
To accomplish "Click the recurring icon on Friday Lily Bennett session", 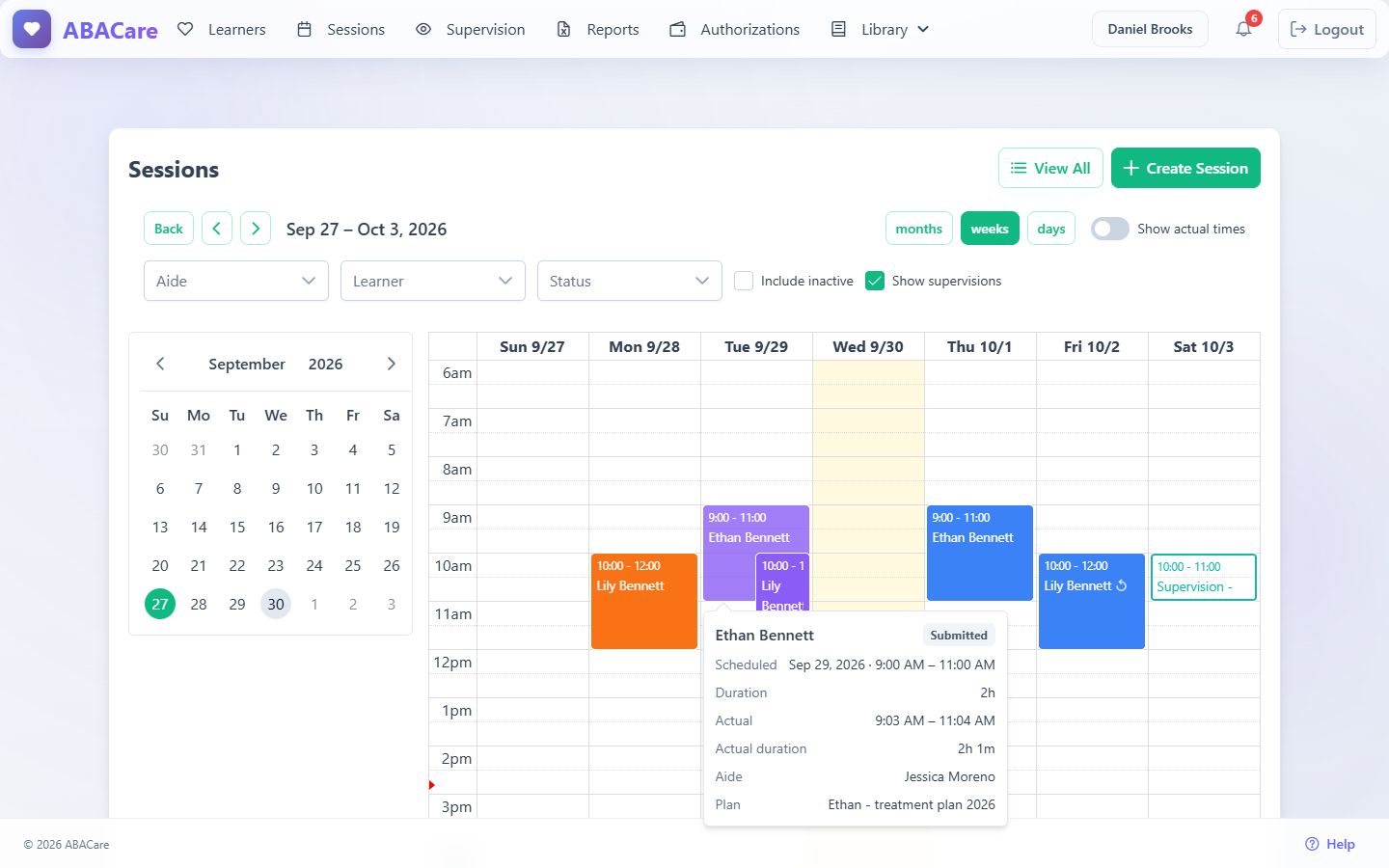I will (1122, 585).
